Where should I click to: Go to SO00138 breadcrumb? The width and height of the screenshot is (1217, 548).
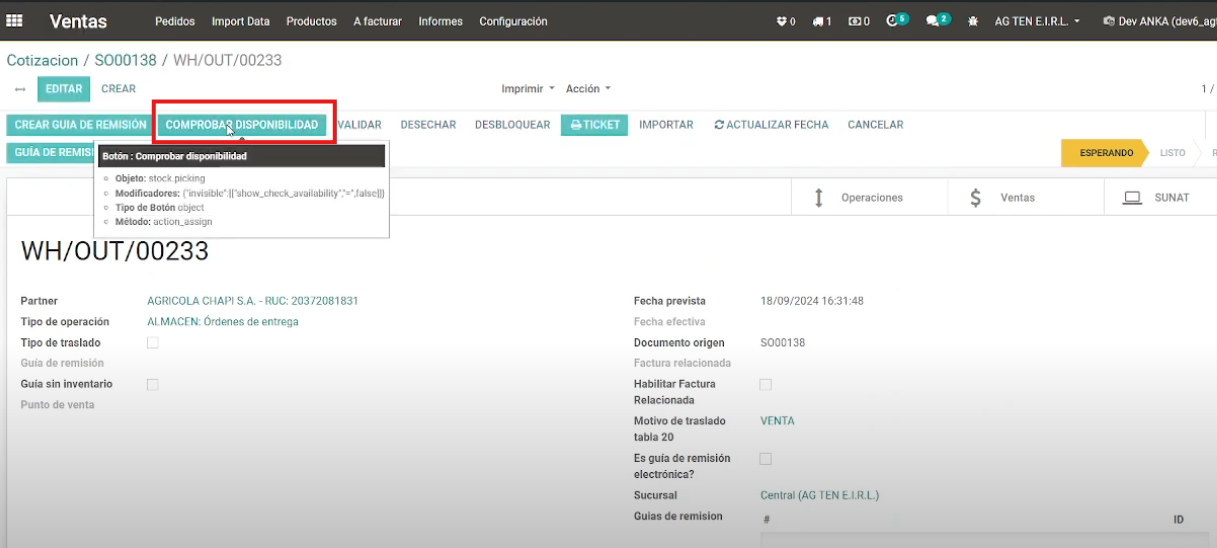(126, 60)
